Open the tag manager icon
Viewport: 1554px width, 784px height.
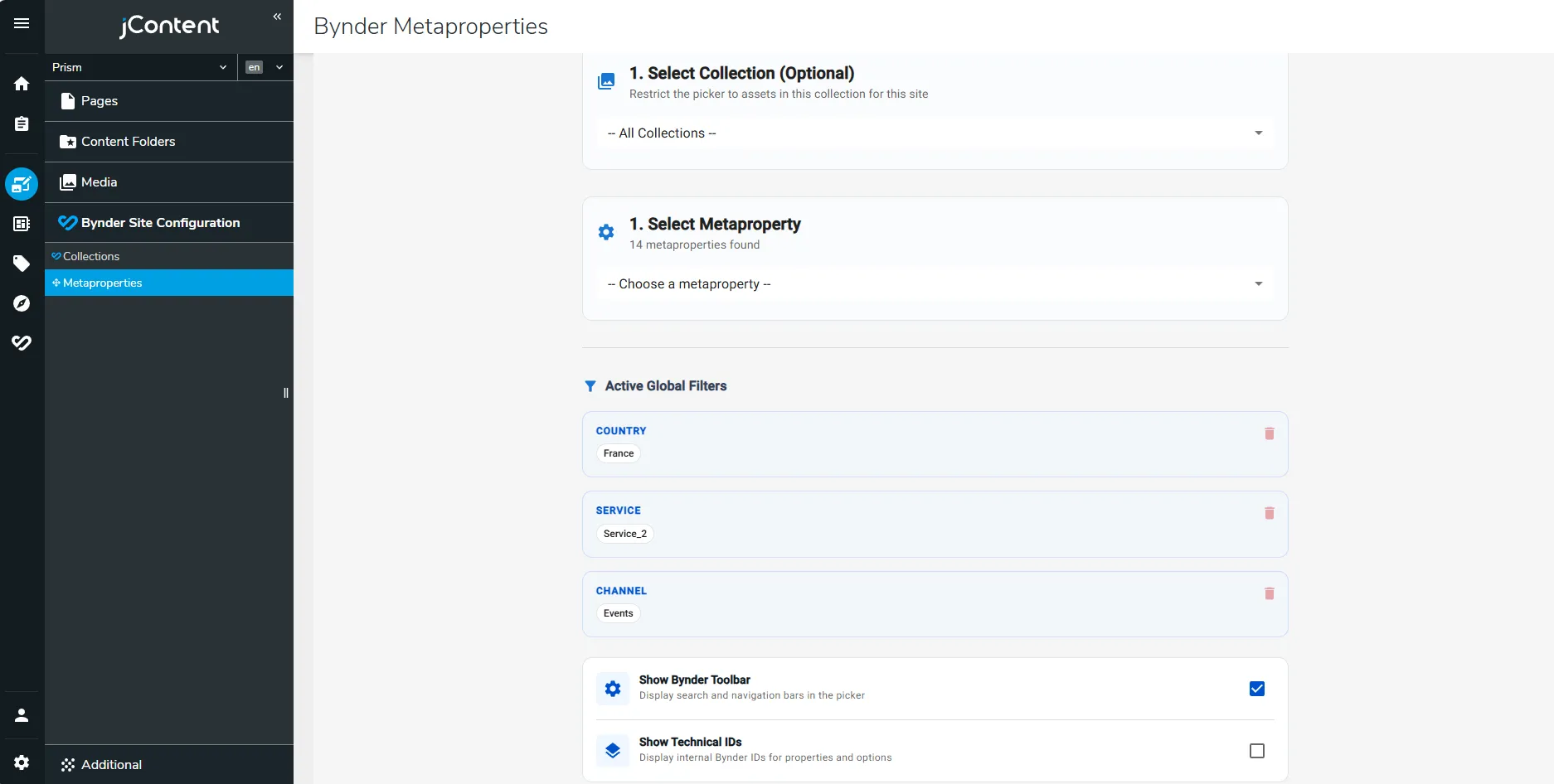[22, 264]
